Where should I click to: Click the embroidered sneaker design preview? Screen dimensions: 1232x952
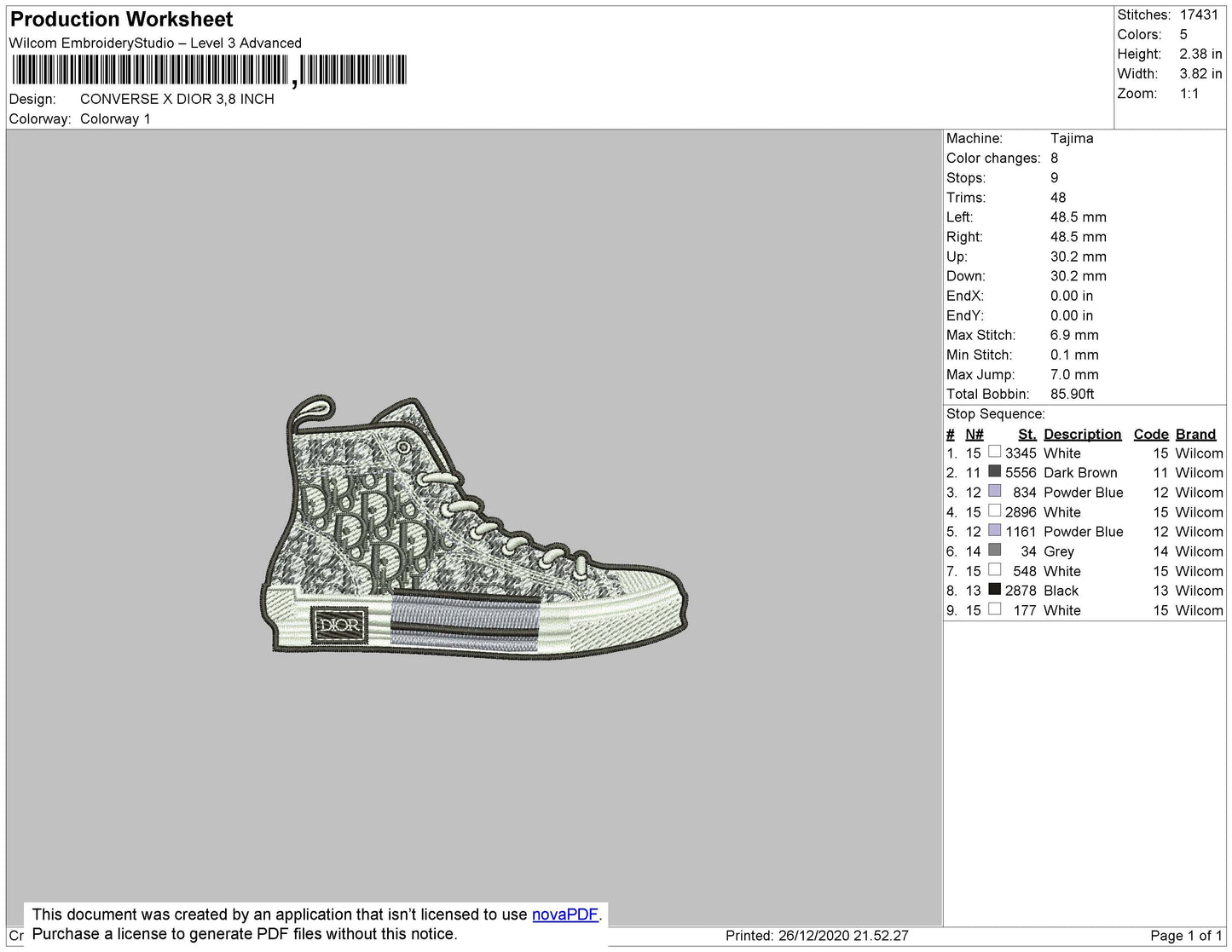point(473,528)
